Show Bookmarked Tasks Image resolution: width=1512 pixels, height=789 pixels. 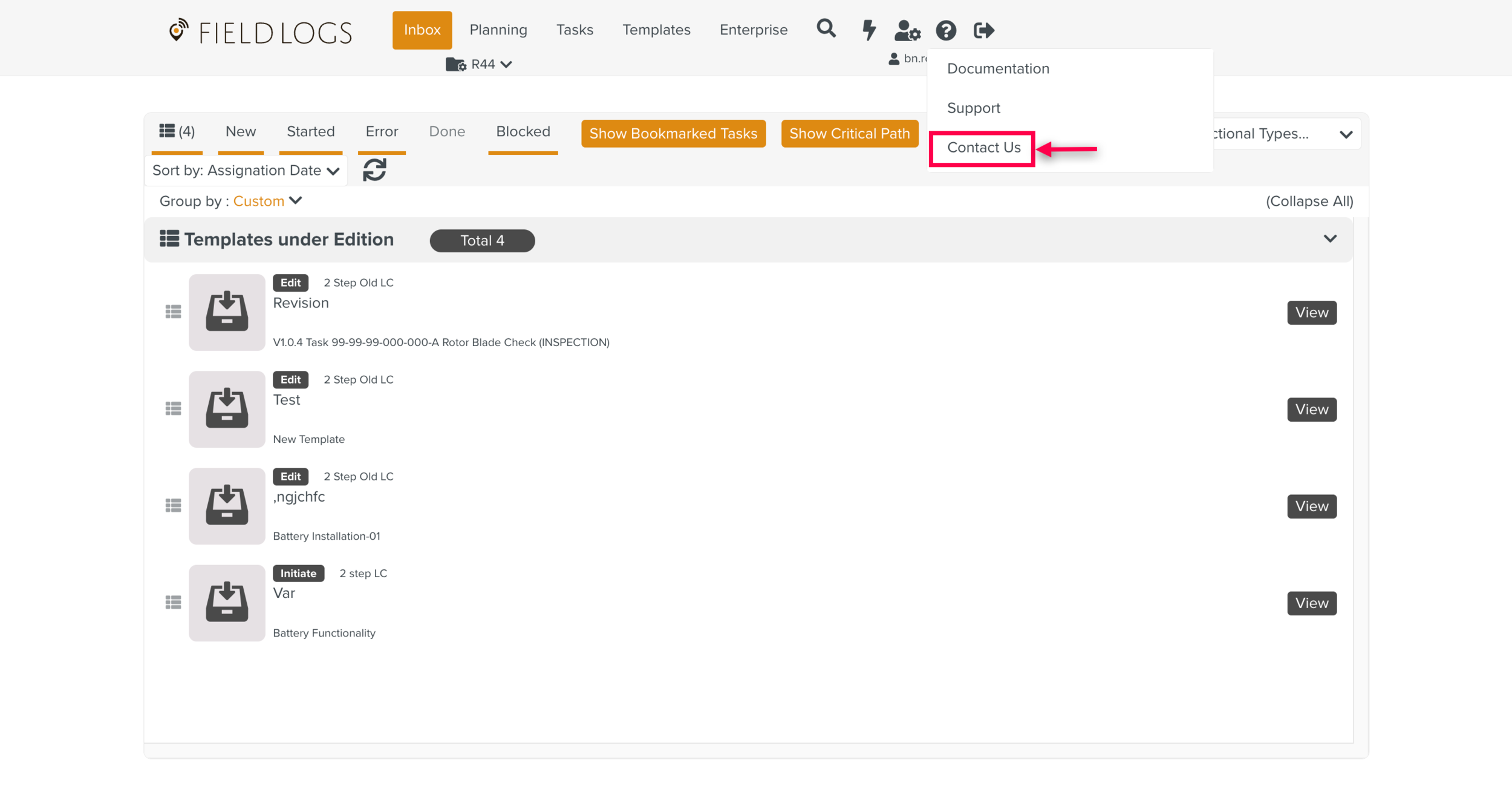(673, 134)
